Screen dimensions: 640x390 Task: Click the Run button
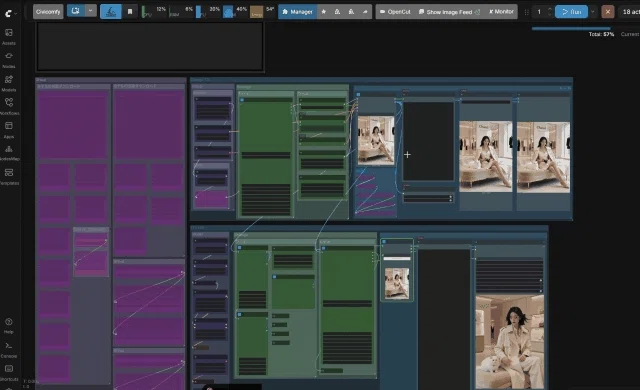[x=571, y=12]
